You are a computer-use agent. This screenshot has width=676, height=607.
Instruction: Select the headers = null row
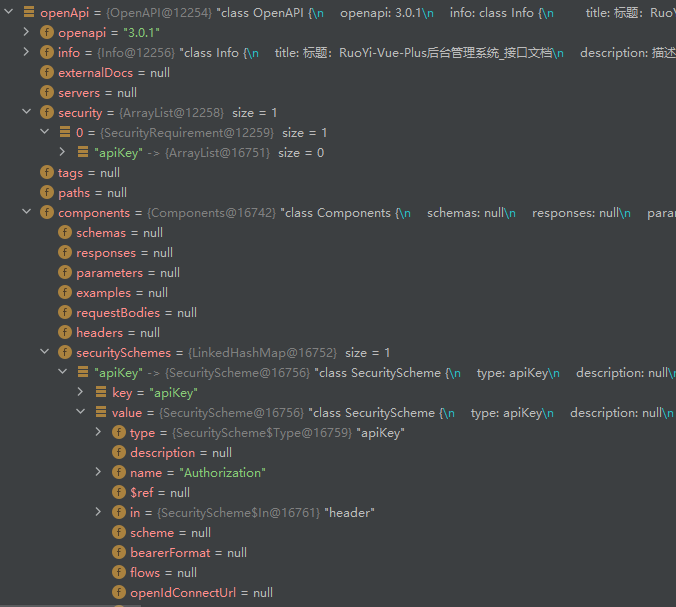(x=338, y=332)
